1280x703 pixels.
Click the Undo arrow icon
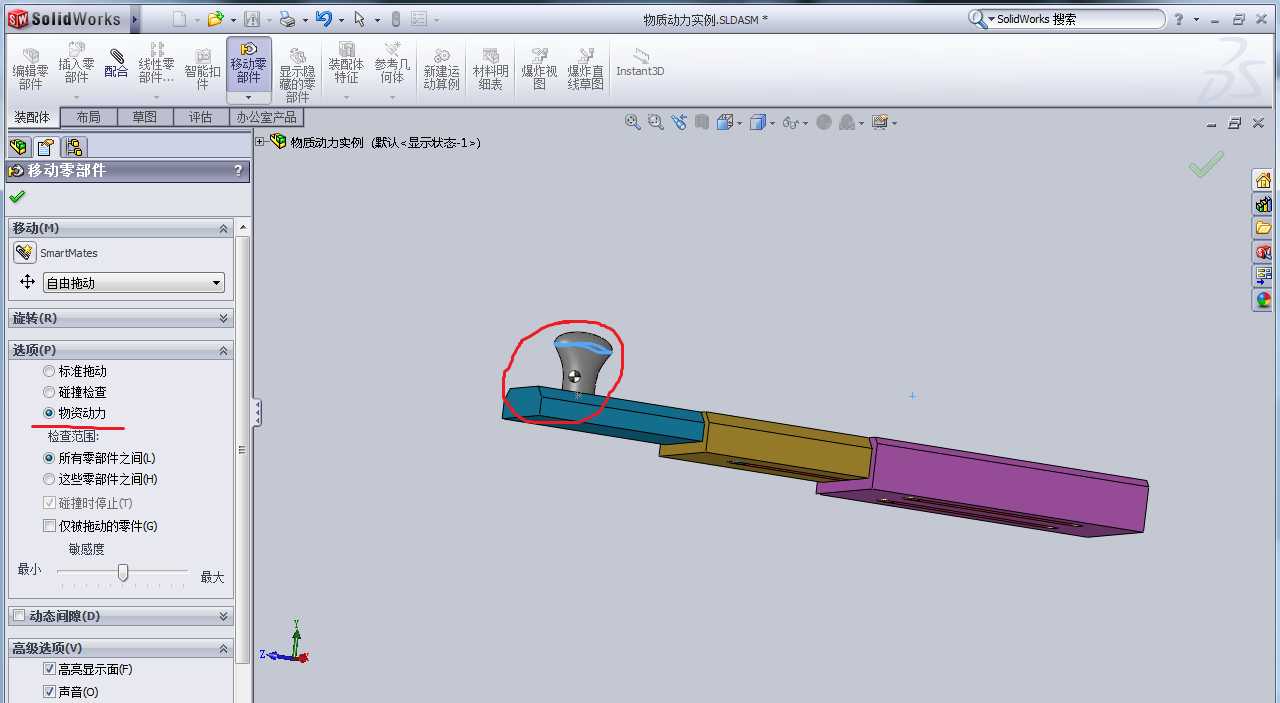(323, 19)
